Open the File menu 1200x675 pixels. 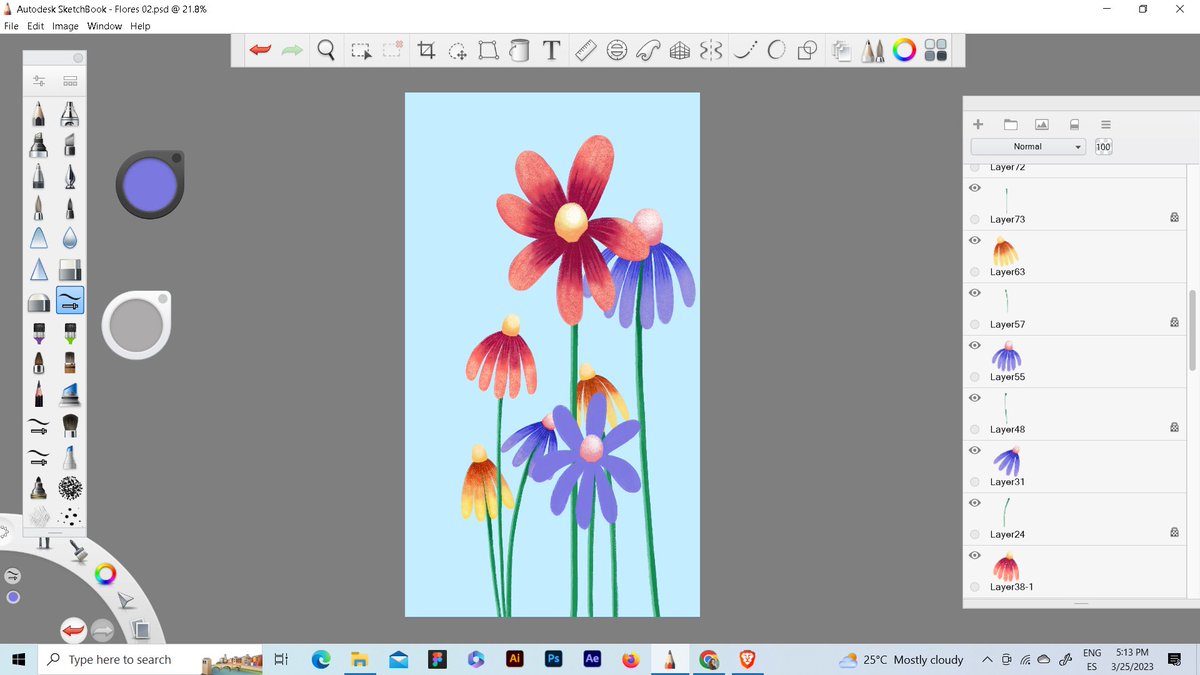[x=12, y=26]
